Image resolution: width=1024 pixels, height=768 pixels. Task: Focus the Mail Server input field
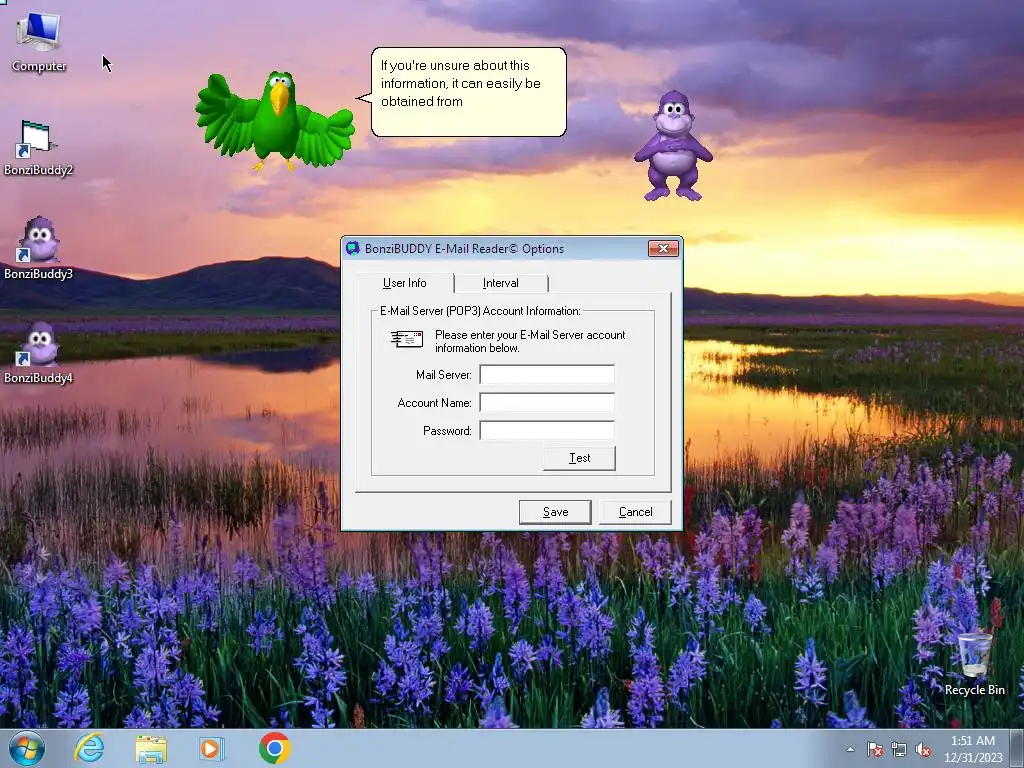point(547,374)
